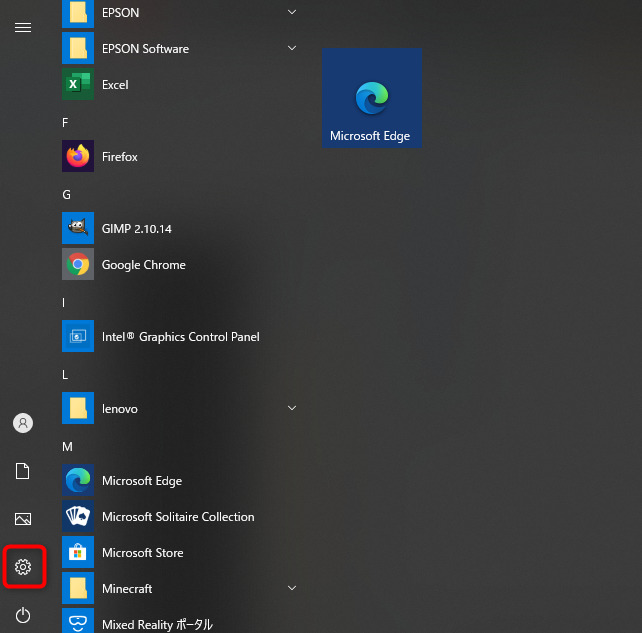Click the Excel label text
The width and height of the screenshot is (642, 633).
[x=115, y=85]
